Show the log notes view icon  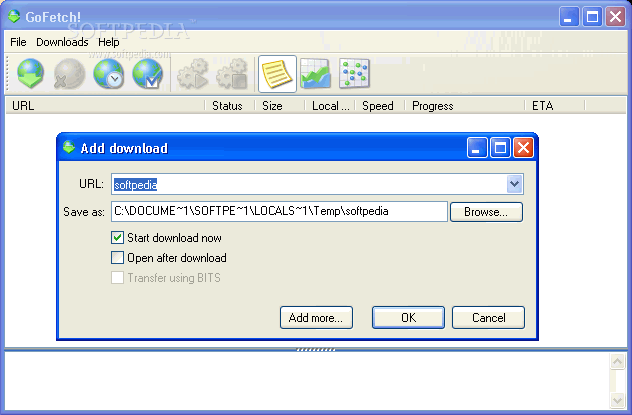pyautogui.click(x=277, y=74)
